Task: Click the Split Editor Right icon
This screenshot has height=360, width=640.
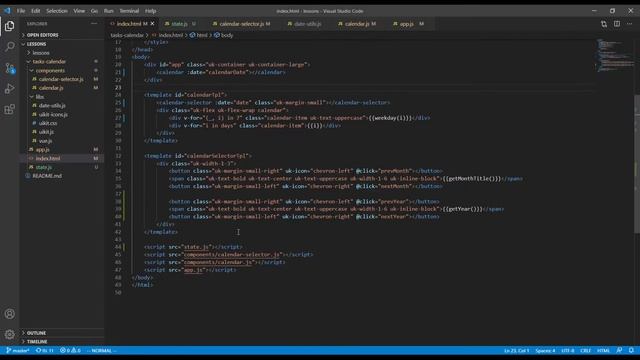Action: 617,24
